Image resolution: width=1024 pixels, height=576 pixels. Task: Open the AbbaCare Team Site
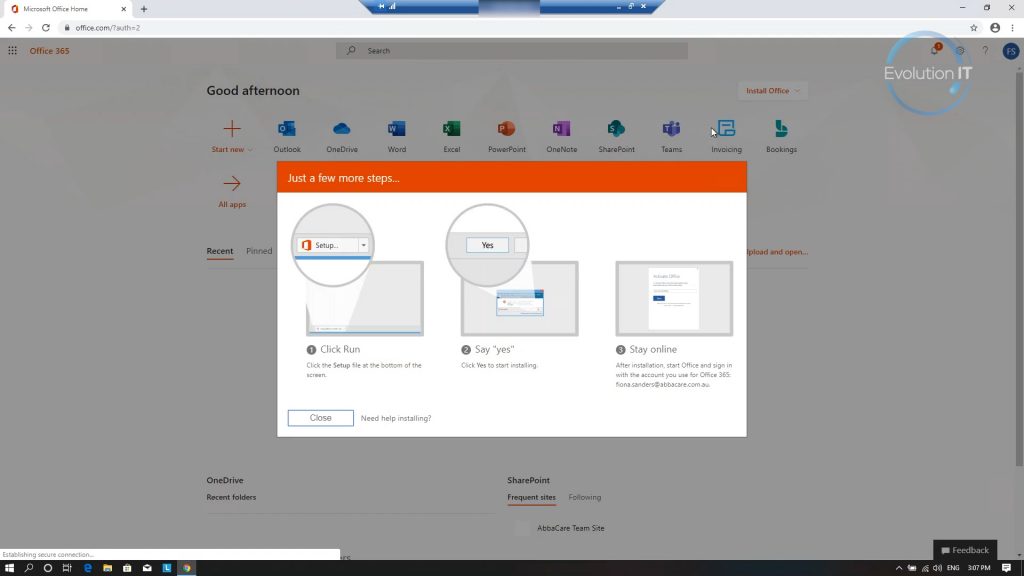570,528
